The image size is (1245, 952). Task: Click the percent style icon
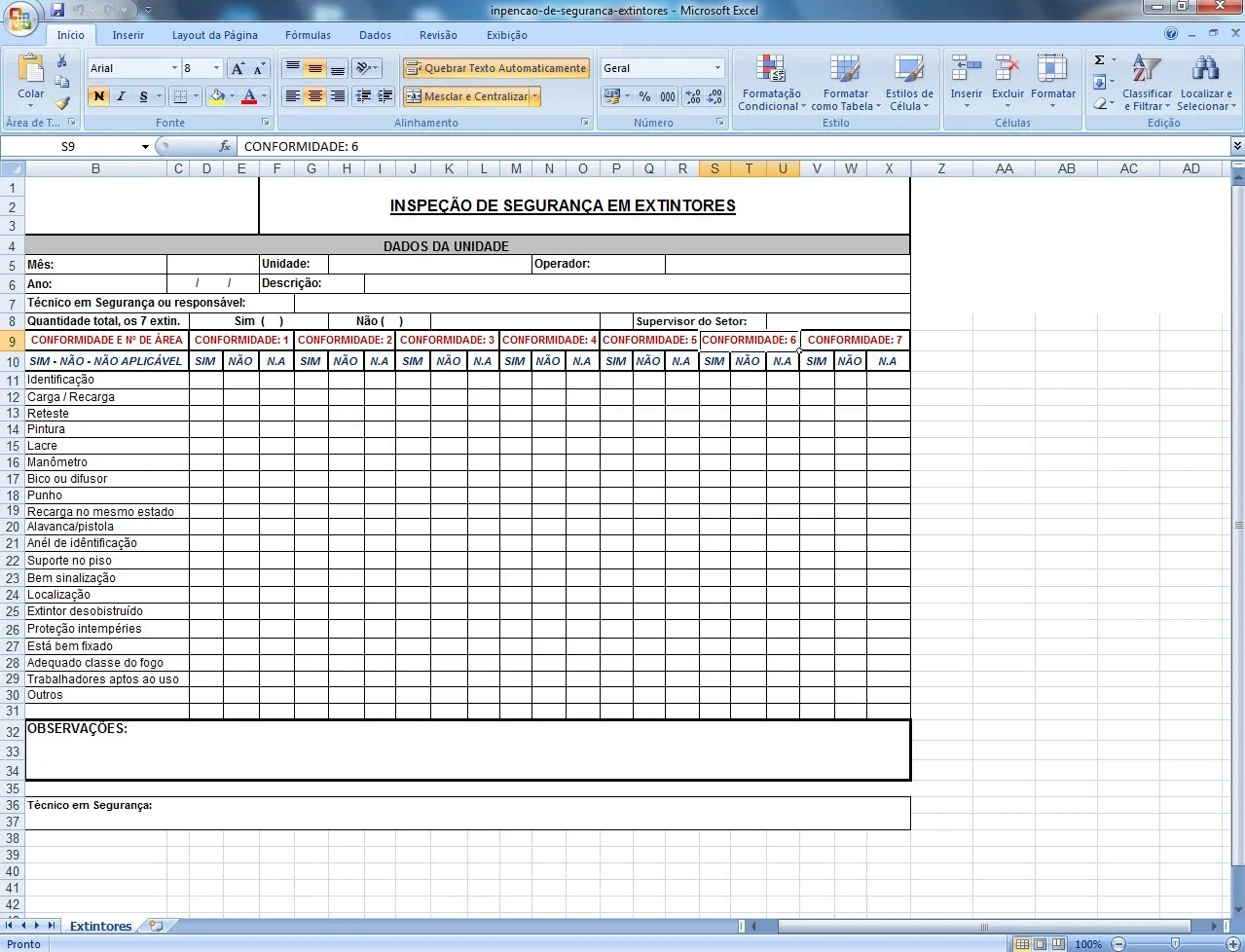click(x=644, y=96)
